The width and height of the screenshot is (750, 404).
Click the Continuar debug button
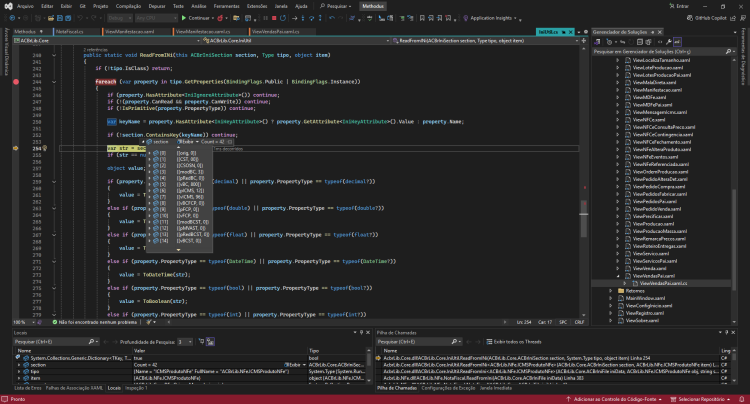click(x=196, y=18)
